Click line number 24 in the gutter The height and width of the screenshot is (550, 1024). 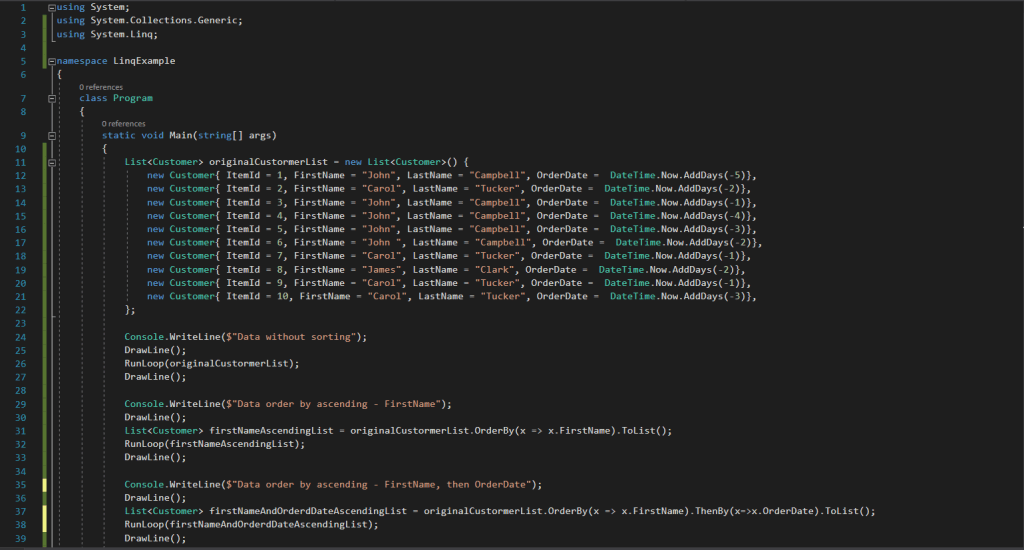click(x=22, y=337)
